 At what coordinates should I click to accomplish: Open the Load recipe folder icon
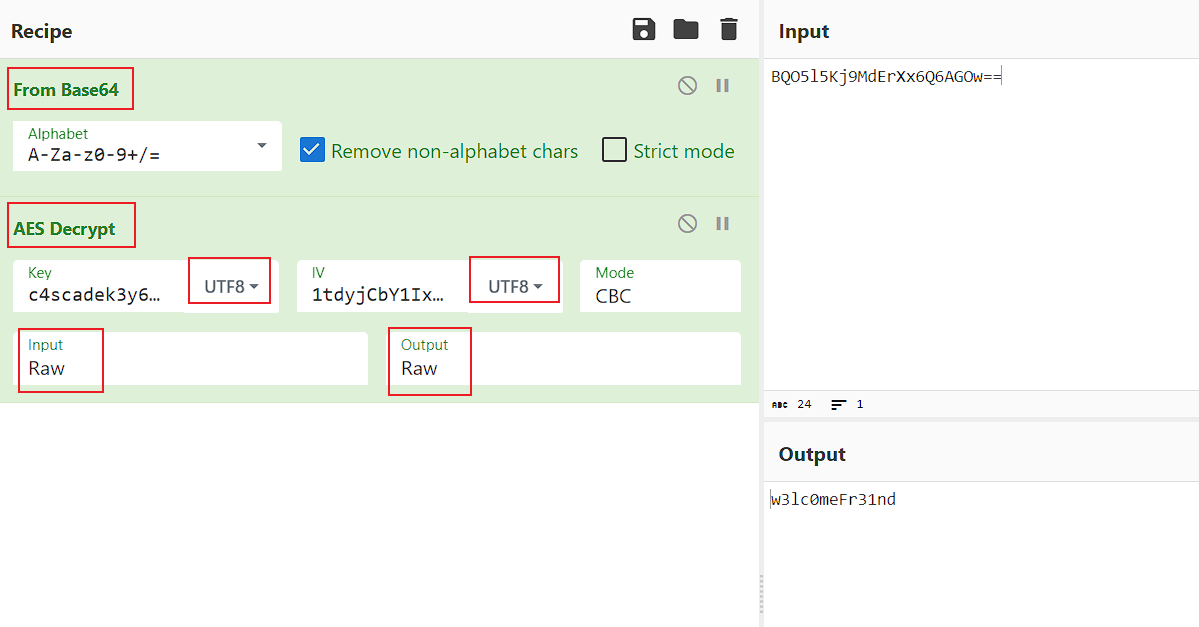686,30
